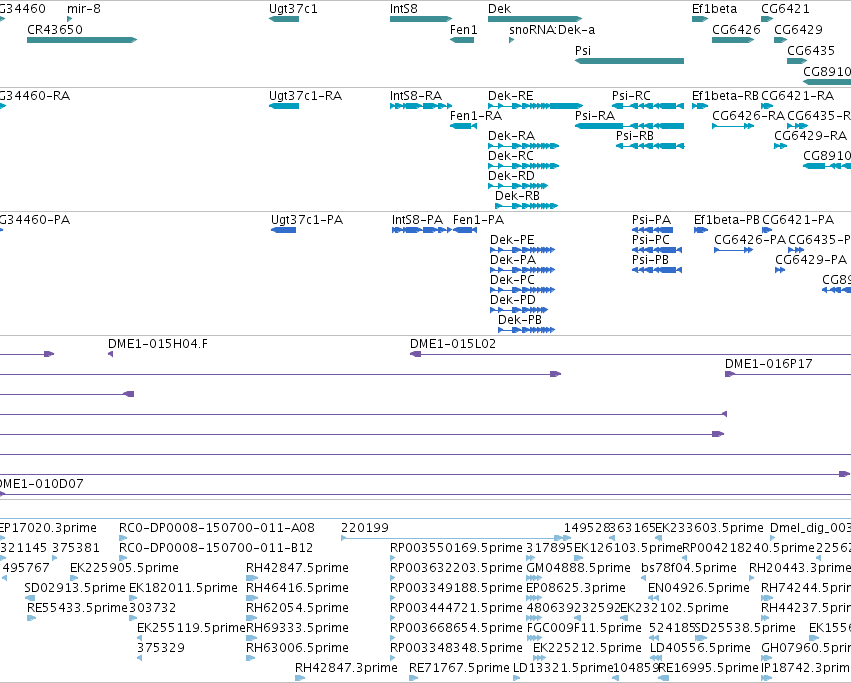This screenshot has height=683, width=851.
Task: Open the Dek-RE transcript
Action: (535, 106)
